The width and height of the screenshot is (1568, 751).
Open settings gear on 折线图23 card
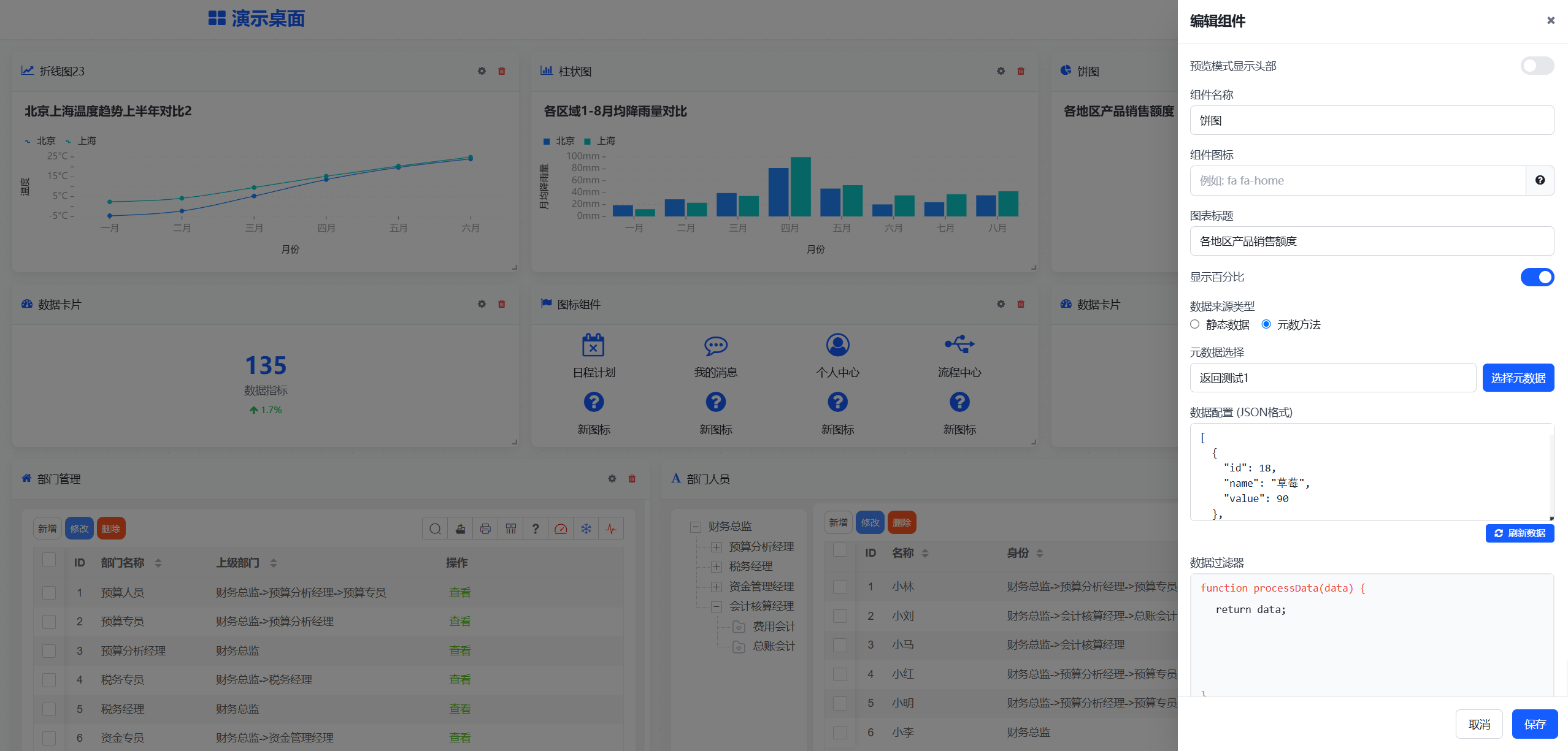click(x=482, y=71)
